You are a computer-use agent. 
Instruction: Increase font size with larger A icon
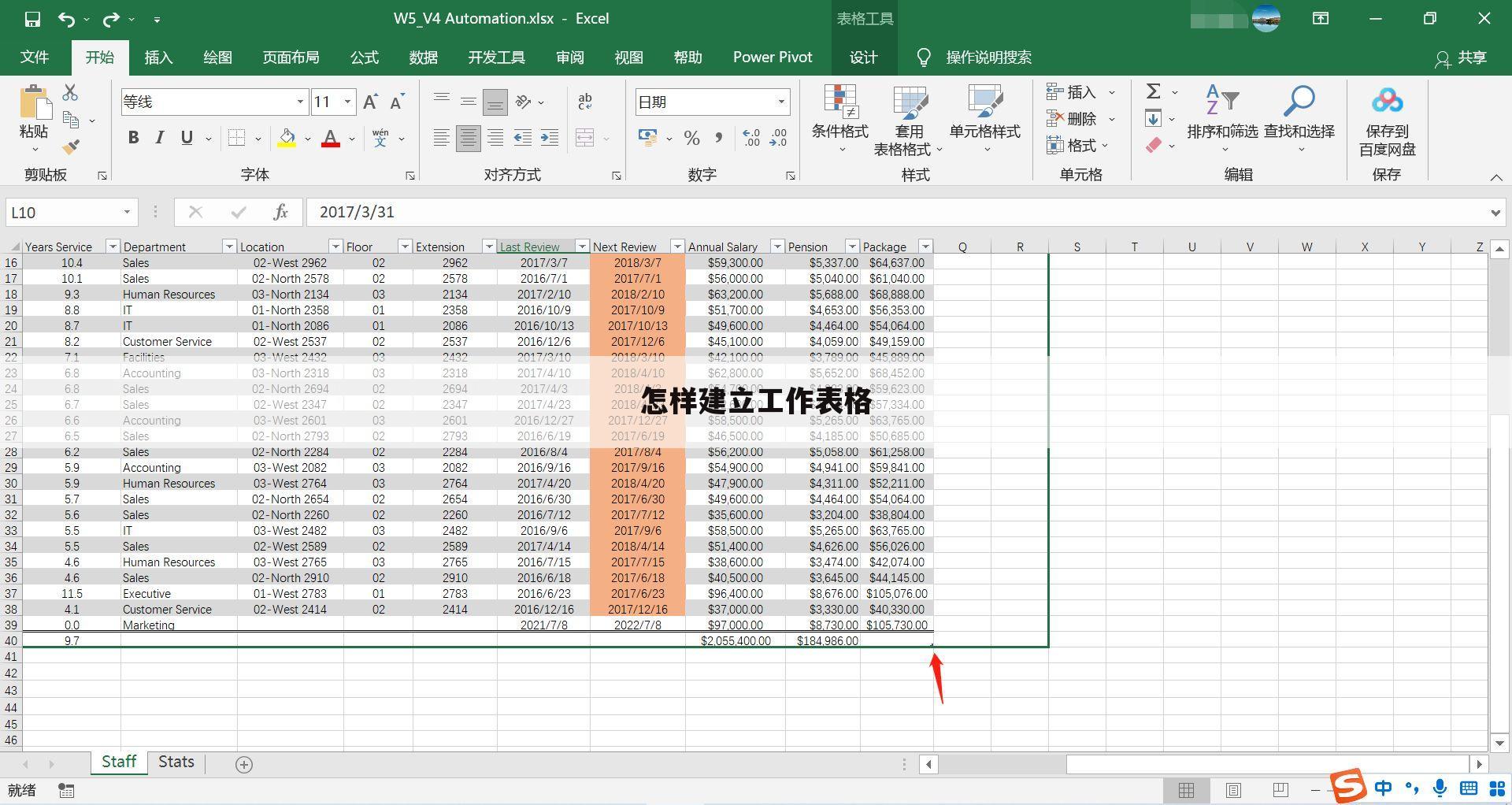[x=370, y=102]
